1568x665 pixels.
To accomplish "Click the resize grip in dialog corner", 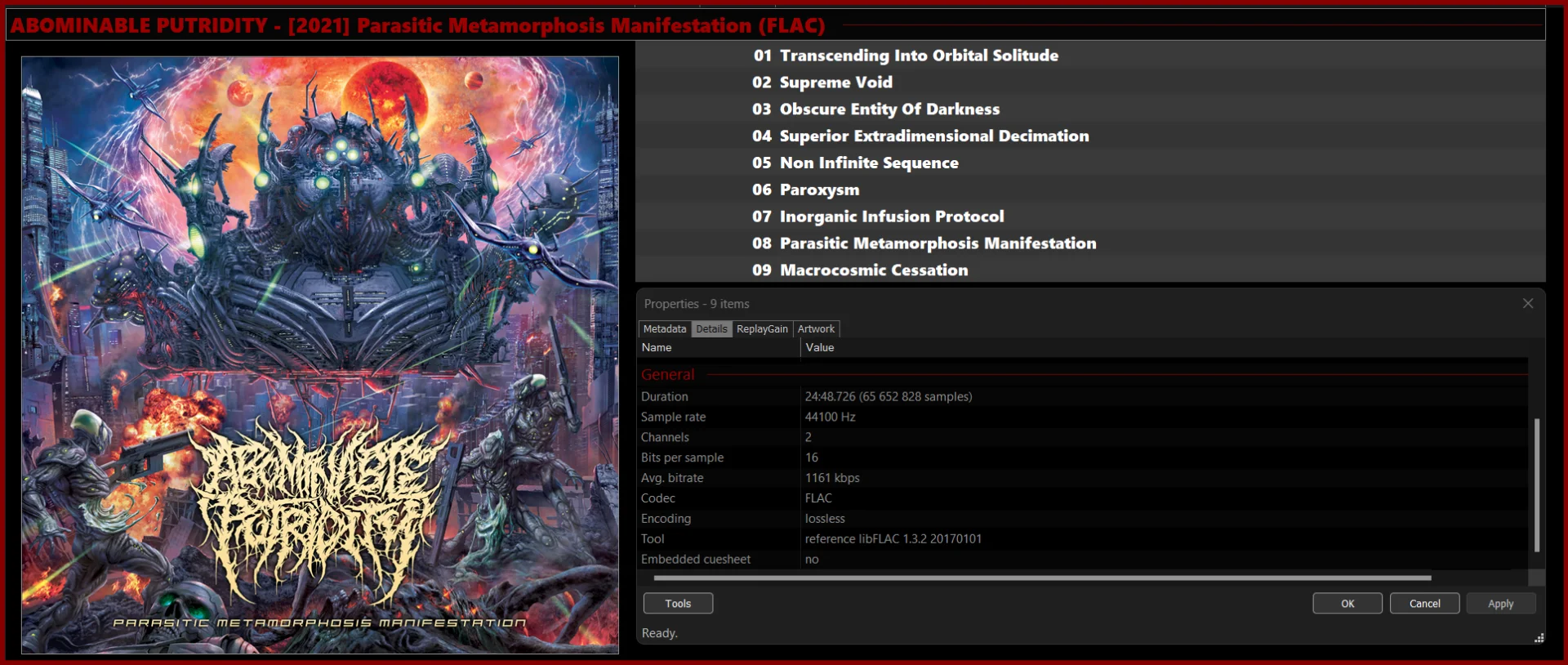I will pos(1539,638).
